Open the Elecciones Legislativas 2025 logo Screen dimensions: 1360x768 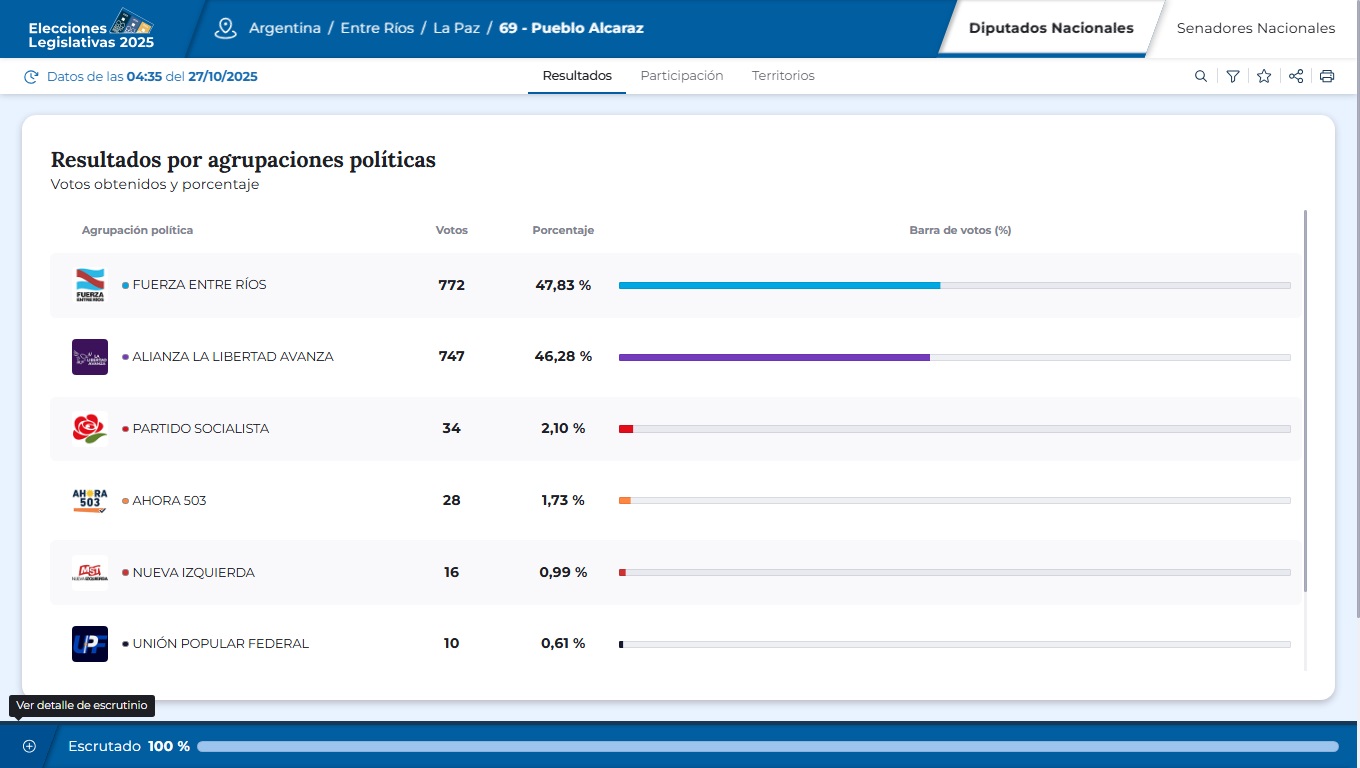(92, 29)
